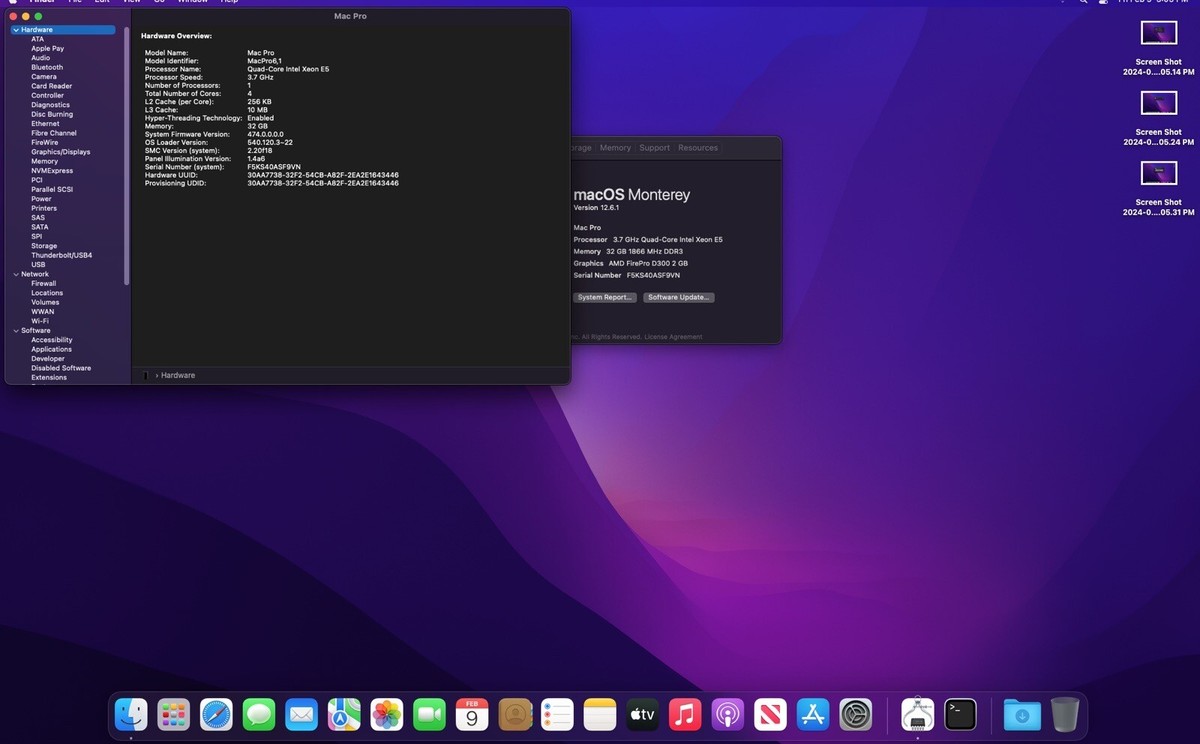Select Apple Pay in the sidebar

(47, 48)
